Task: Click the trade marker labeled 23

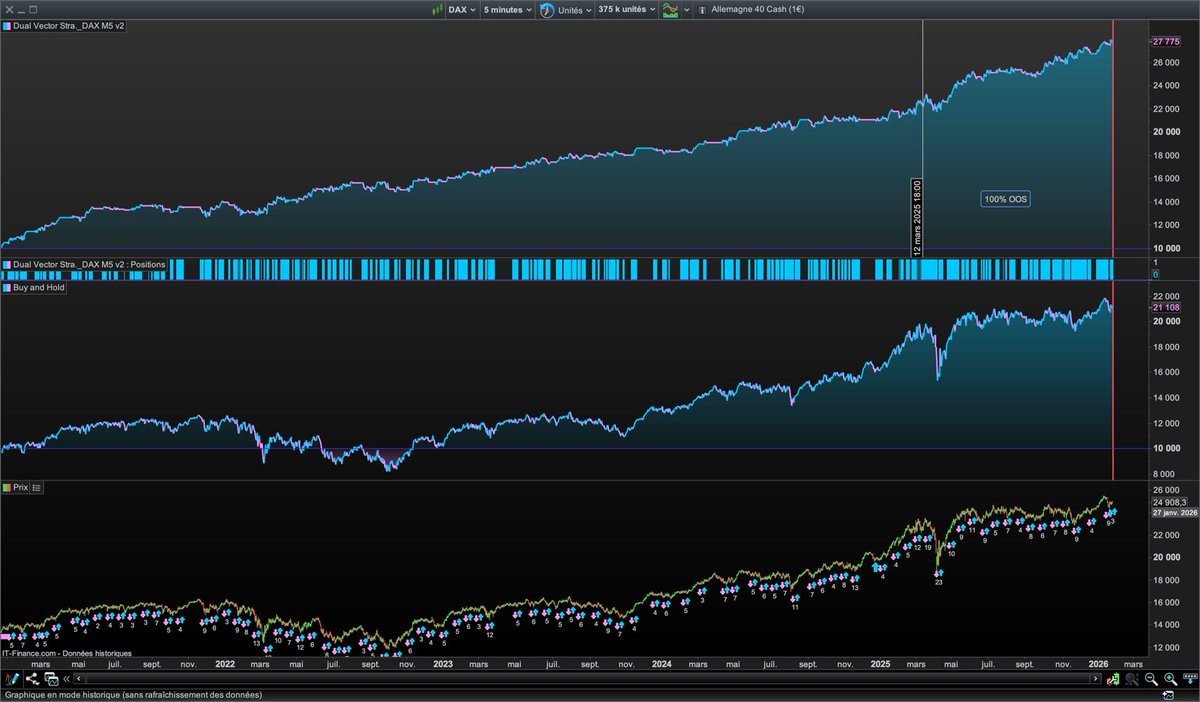Action: (938, 582)
